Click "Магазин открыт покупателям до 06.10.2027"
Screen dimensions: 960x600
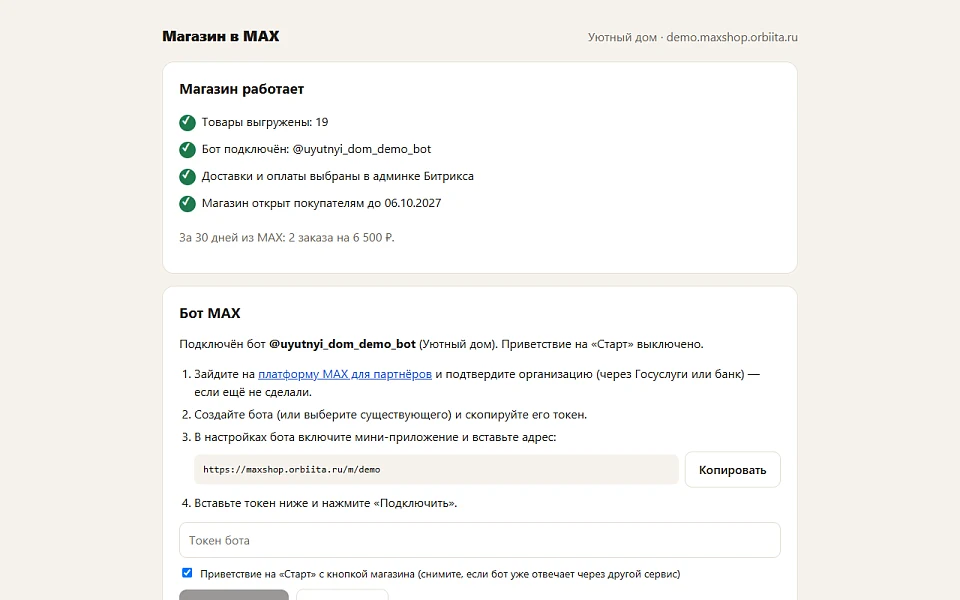pos(321,203)
